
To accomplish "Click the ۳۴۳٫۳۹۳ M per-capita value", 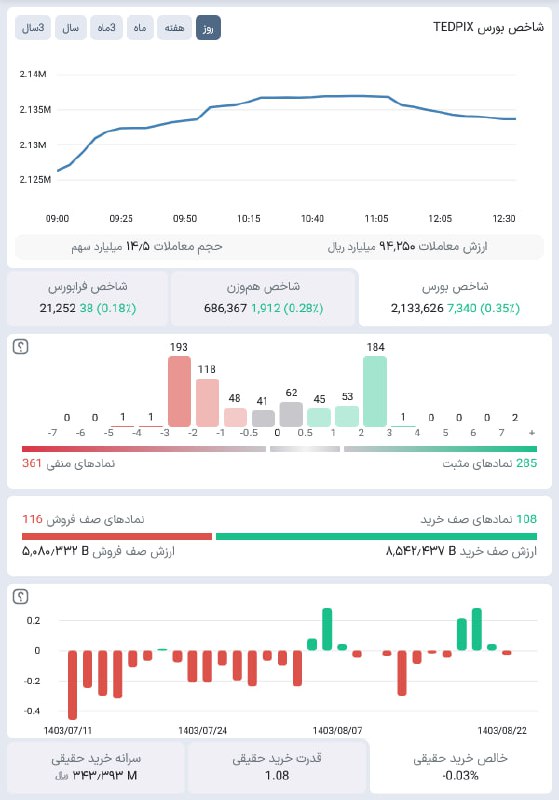I will click(105, 776).
